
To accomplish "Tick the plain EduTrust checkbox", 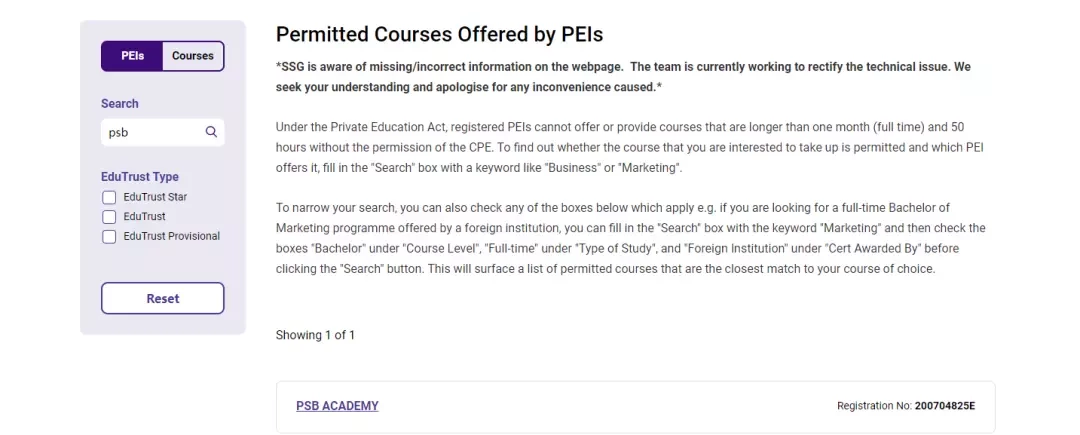I will point(109,217).
